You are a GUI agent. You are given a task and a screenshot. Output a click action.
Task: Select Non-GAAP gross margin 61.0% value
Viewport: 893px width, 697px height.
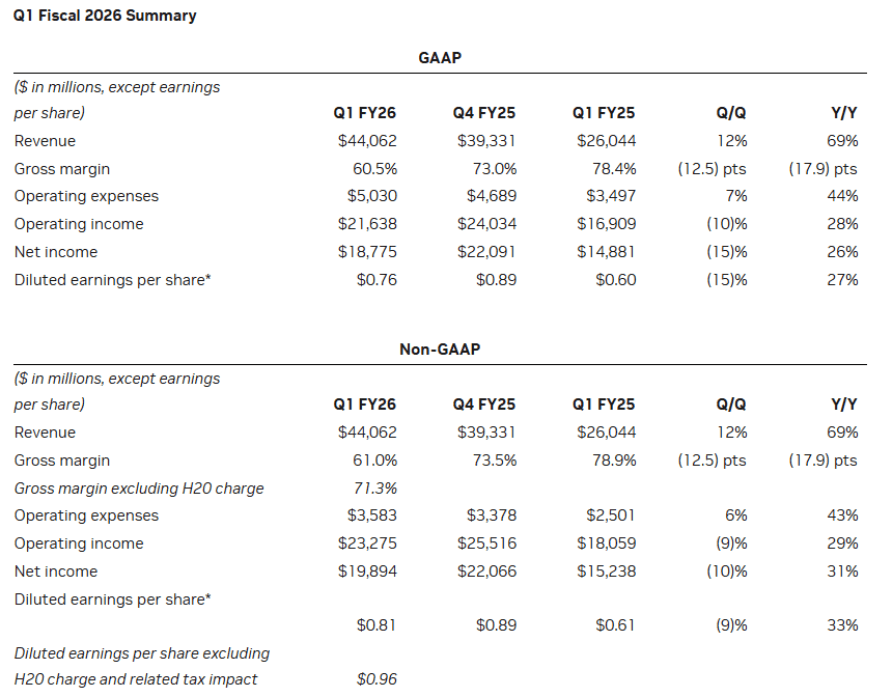click(x=375, y=460)
